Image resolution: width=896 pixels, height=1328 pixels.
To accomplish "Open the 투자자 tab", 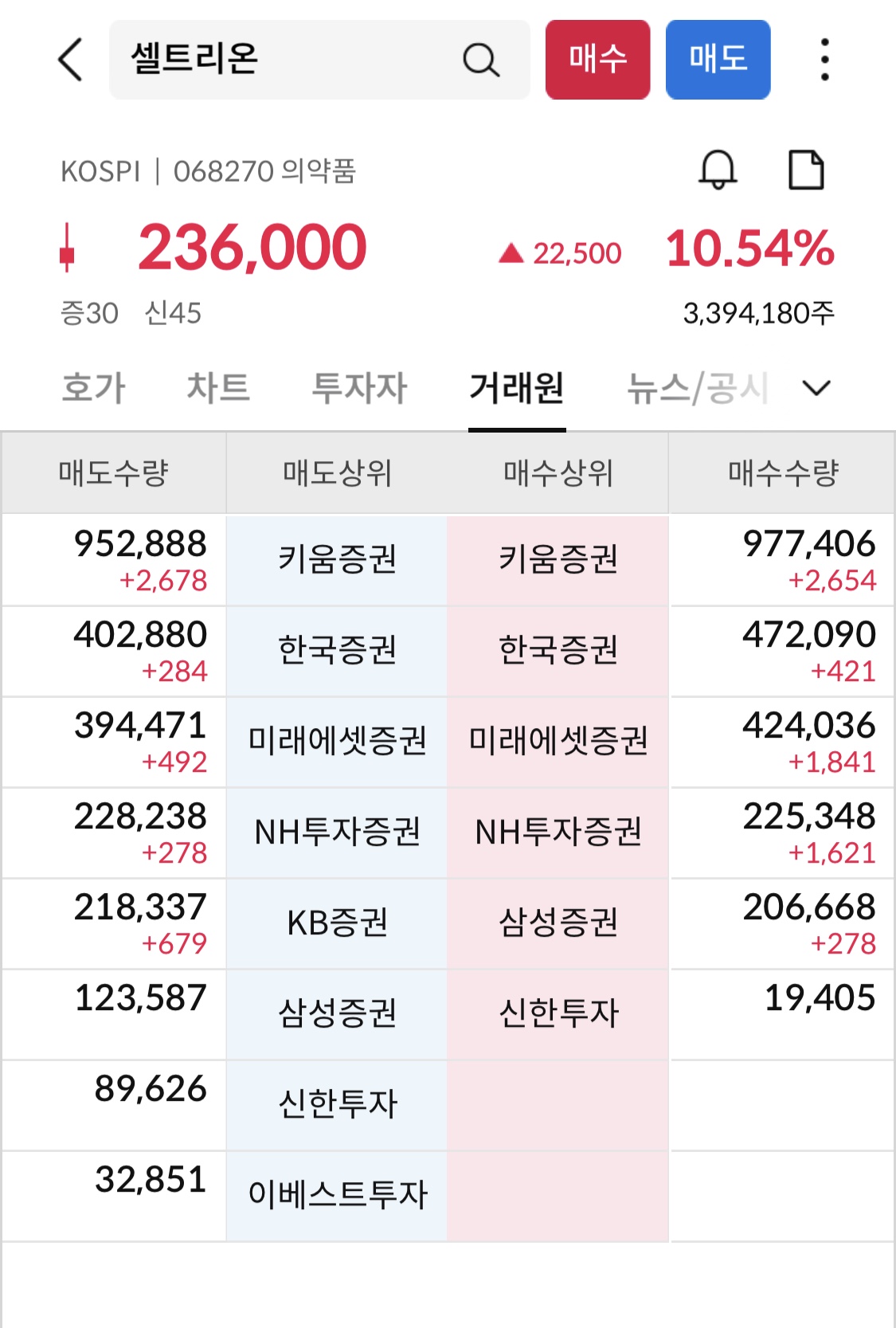I will click(x=359, y=388).
